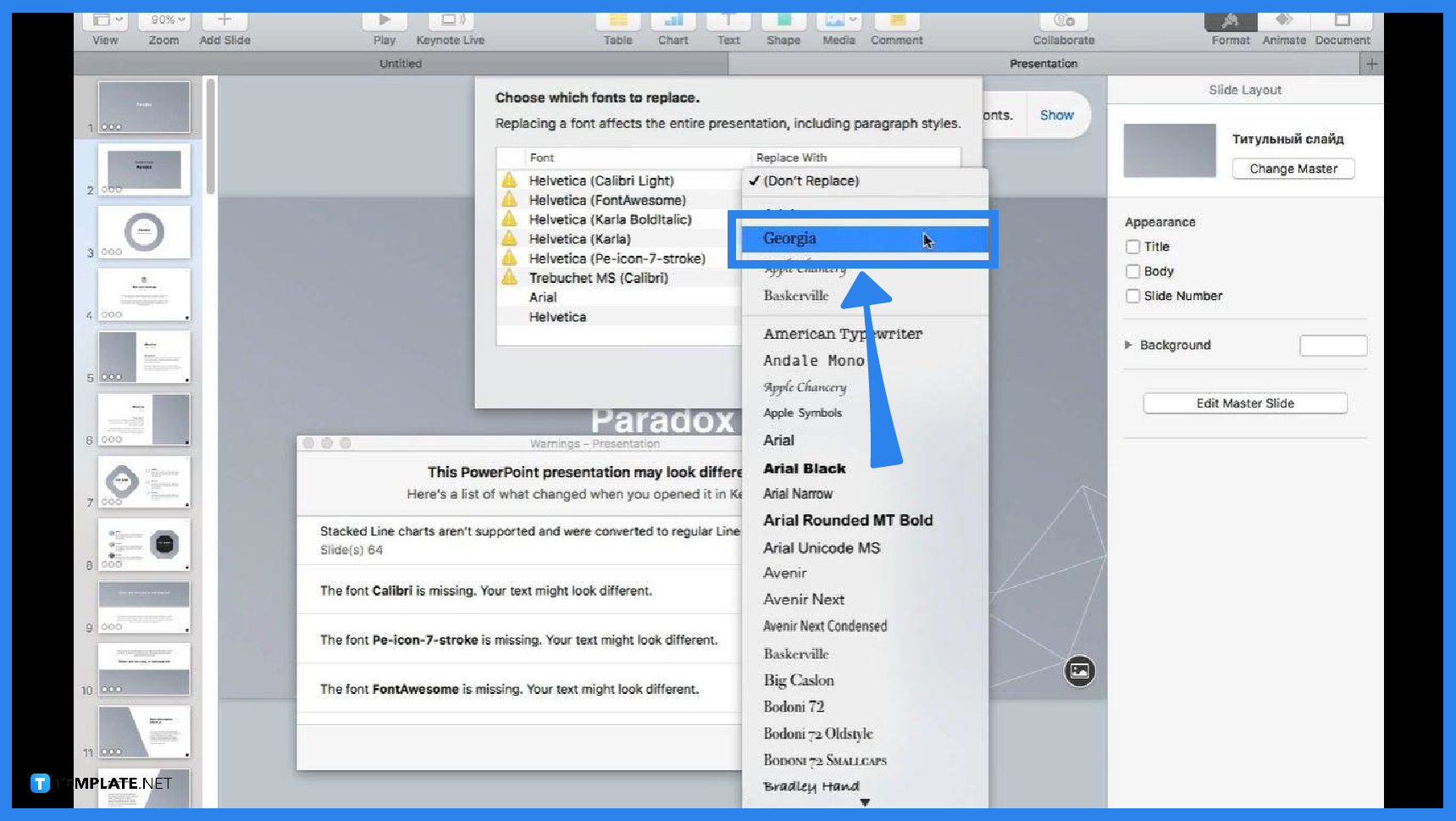Click the slide navigator scrollbar
Screen dimensions: 1456x821
coord(210,136)
